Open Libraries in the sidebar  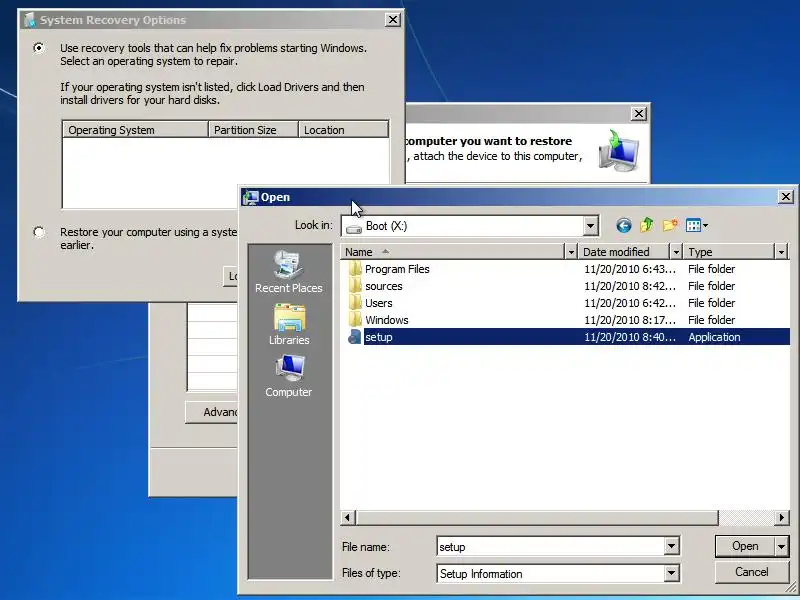(x=289, y=324)
